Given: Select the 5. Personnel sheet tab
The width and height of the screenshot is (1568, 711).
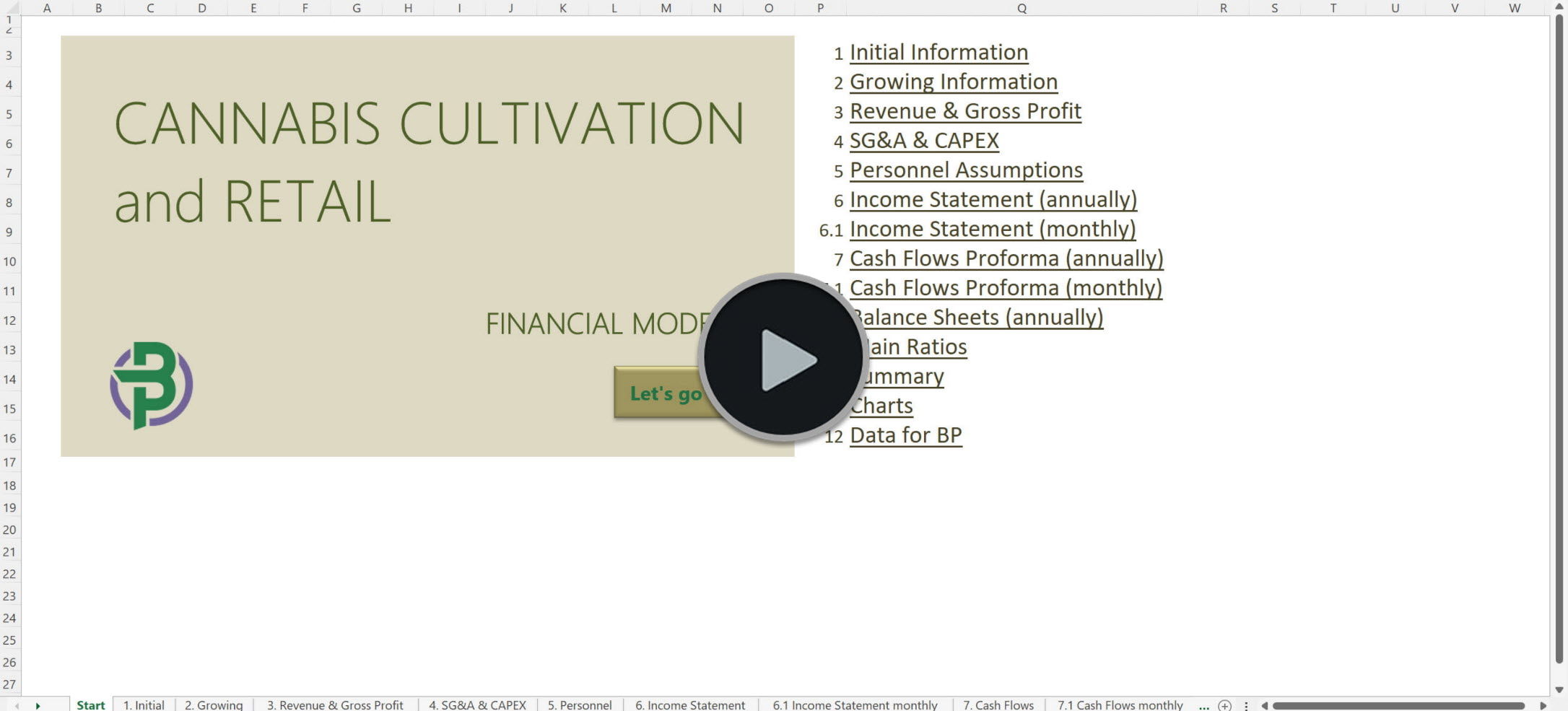Looking at the screenshot, I should pyautogui.click(x=579, y=705).
